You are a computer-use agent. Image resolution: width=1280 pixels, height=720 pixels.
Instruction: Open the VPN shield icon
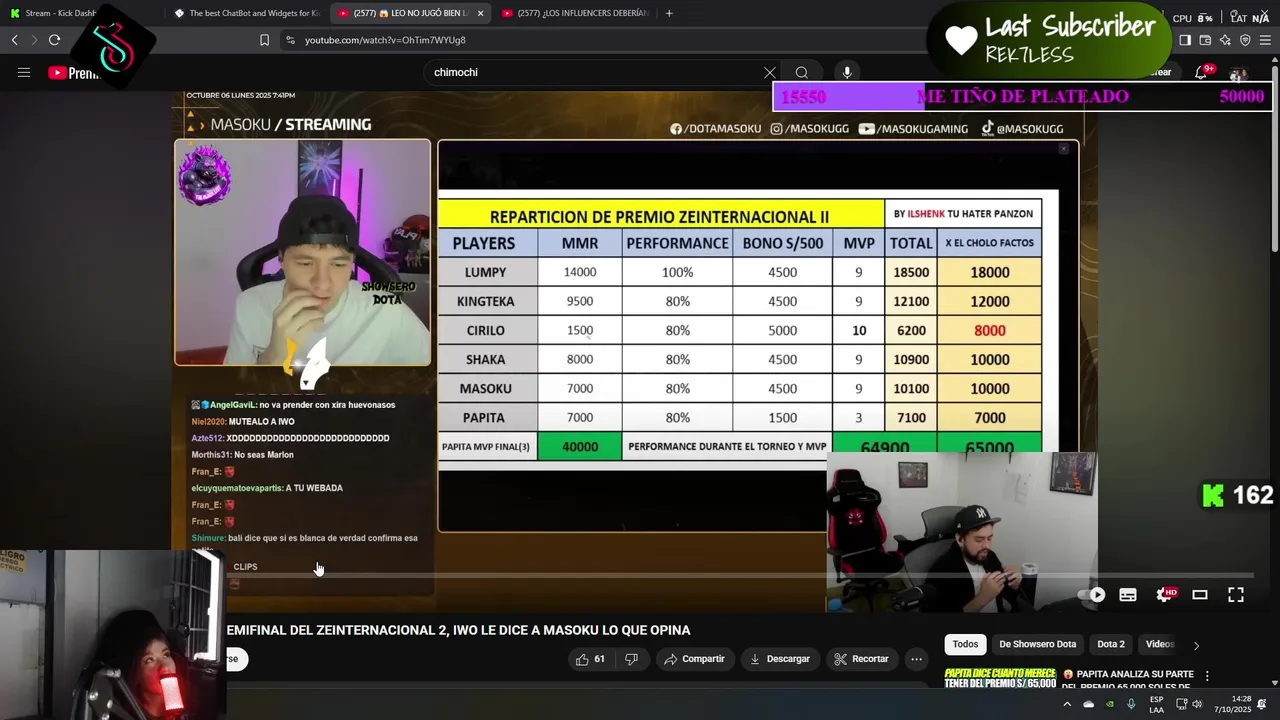coord(1245,40)
